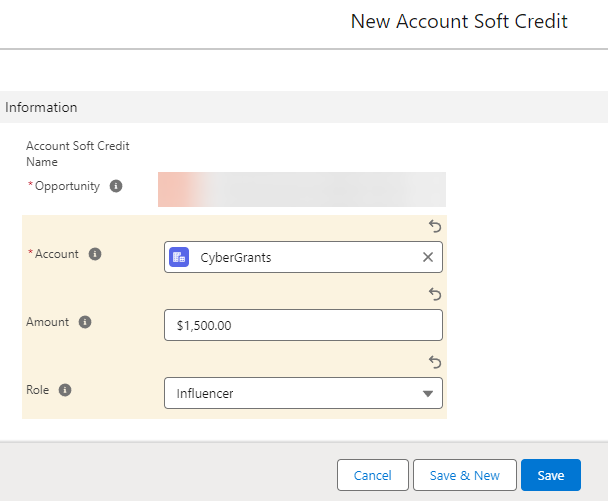608x501 pixels.
Task: Click the Amount field label
Action: 47,322
